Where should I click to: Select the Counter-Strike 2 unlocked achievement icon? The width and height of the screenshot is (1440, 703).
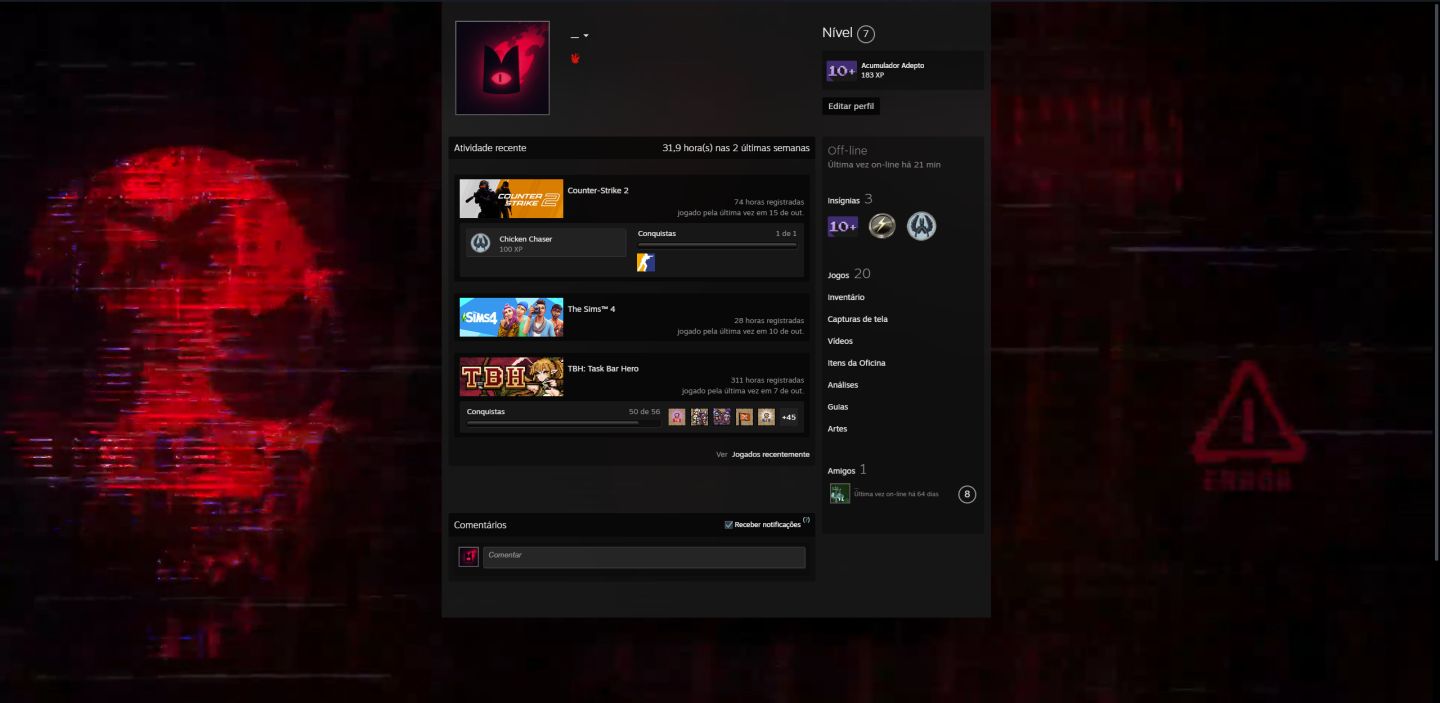646,263
